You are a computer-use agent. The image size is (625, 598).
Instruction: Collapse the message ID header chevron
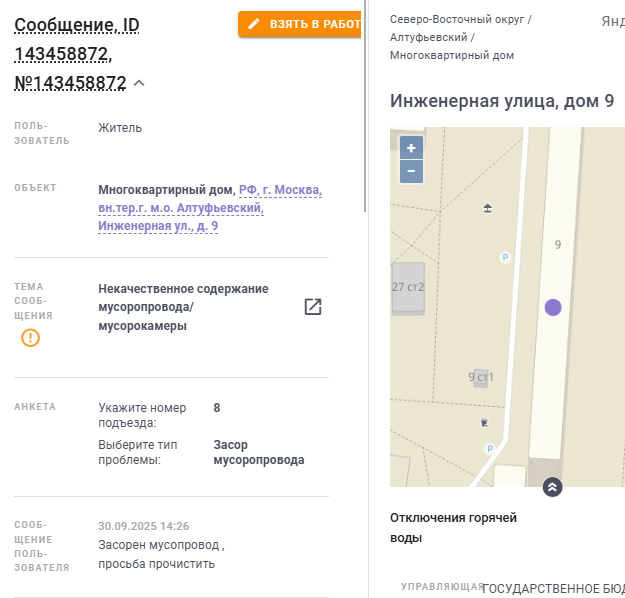click(139, 83)
